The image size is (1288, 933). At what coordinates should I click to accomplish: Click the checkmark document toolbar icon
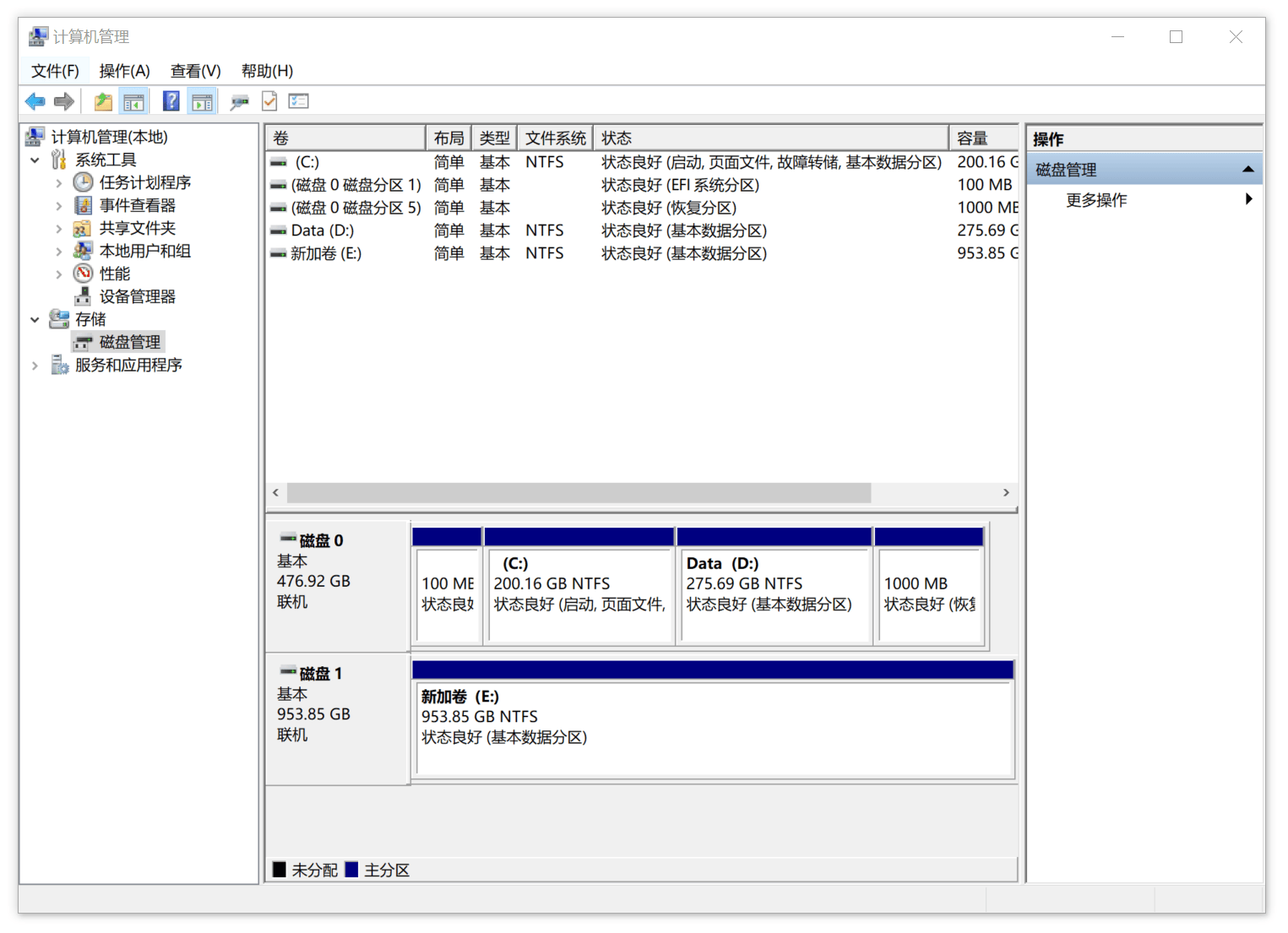click(269, 102)
